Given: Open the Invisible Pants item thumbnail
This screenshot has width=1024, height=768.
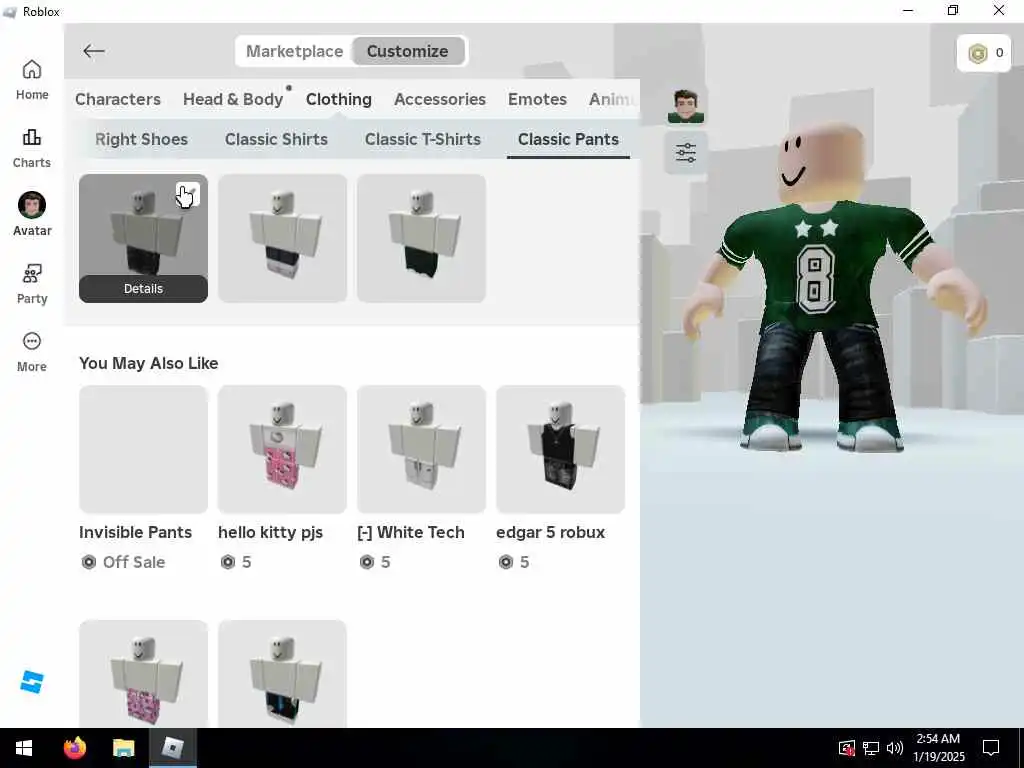Looking at the screenshot, I should coord(143,449).
